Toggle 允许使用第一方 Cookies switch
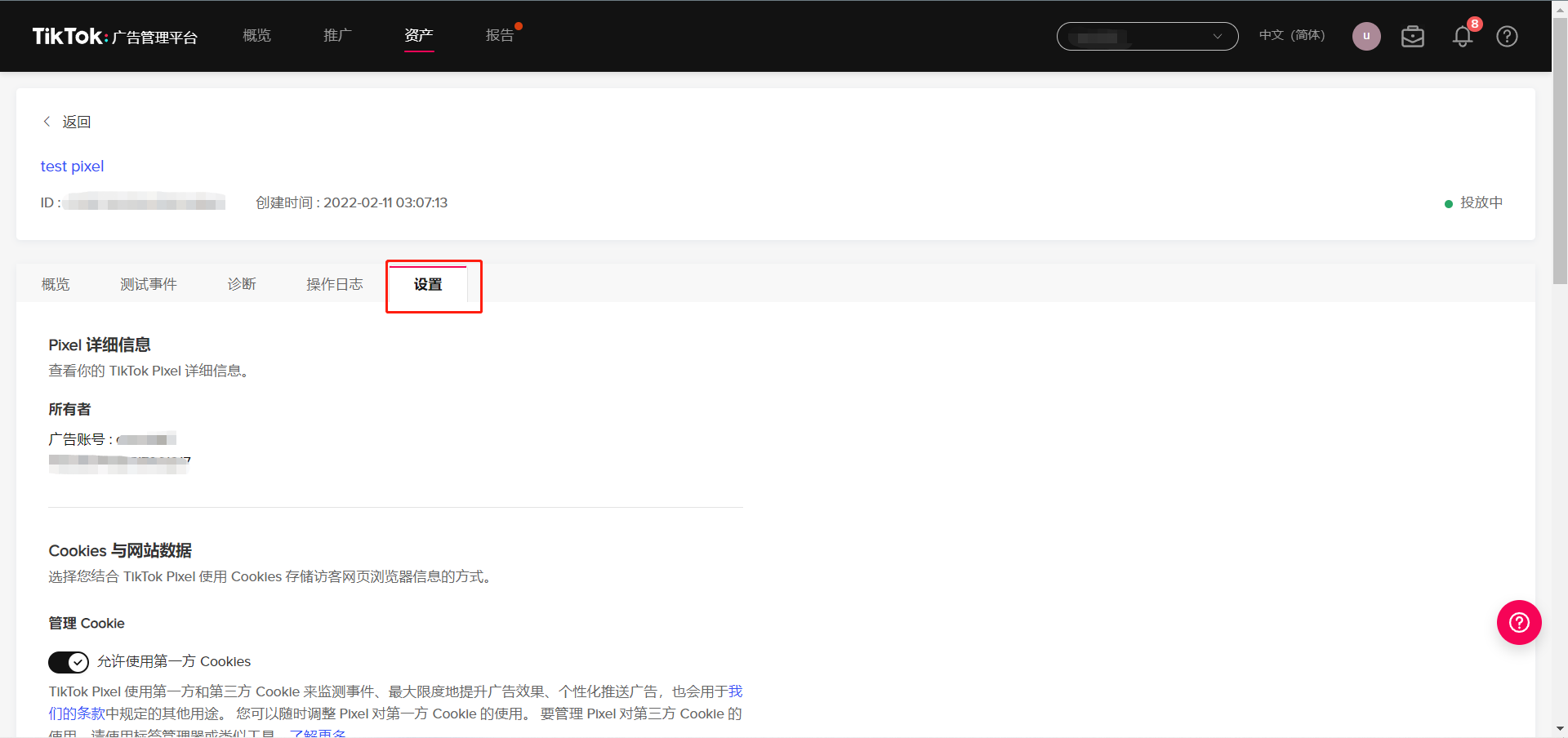Screen dimensions: 1568x738 [x=69, y=662]
